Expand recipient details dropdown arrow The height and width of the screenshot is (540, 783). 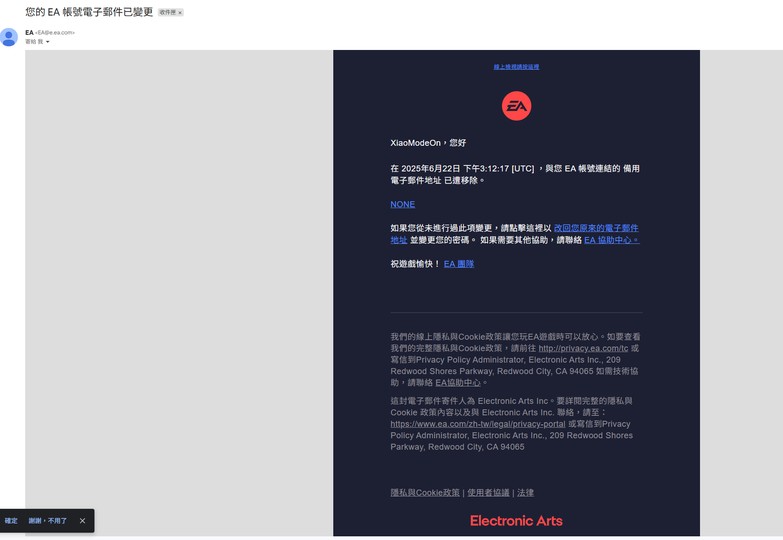coord(47,42)
